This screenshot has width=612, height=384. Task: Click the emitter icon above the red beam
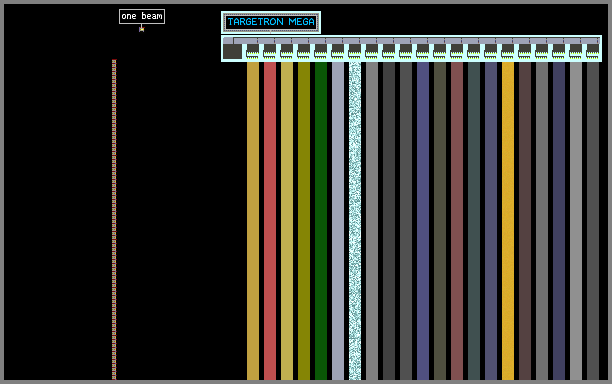pos(270,52)
